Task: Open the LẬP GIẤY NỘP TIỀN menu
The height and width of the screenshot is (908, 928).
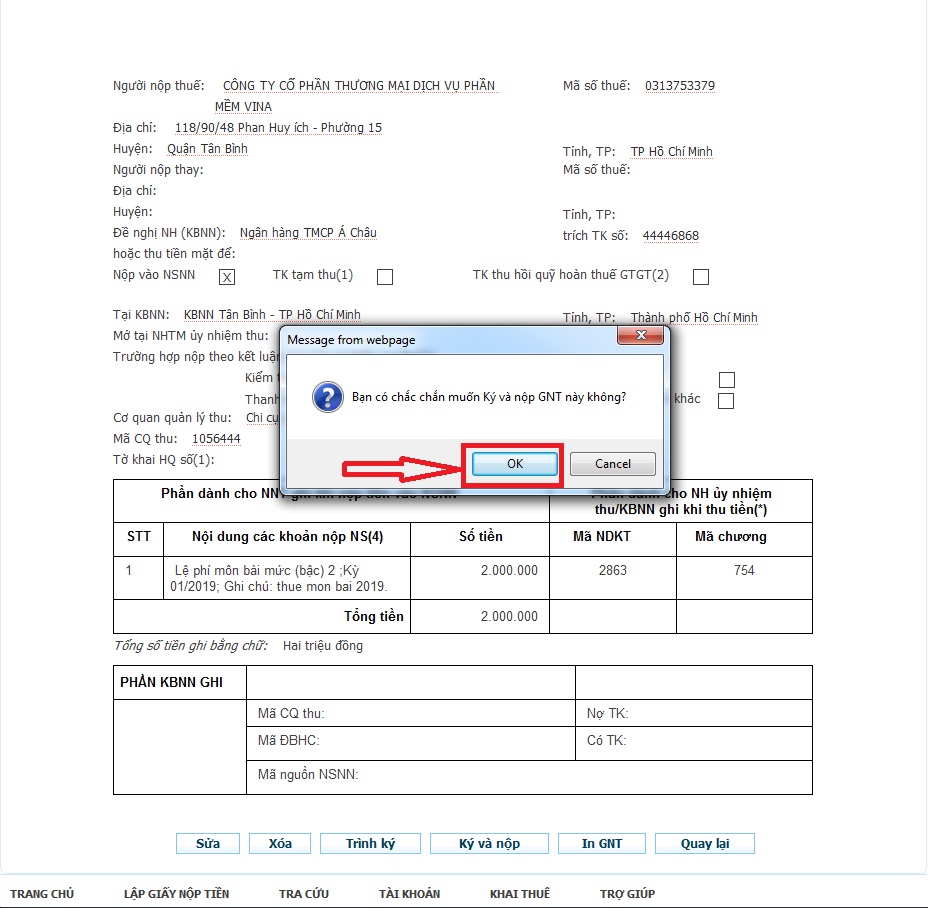Action: tap(176, 893)
